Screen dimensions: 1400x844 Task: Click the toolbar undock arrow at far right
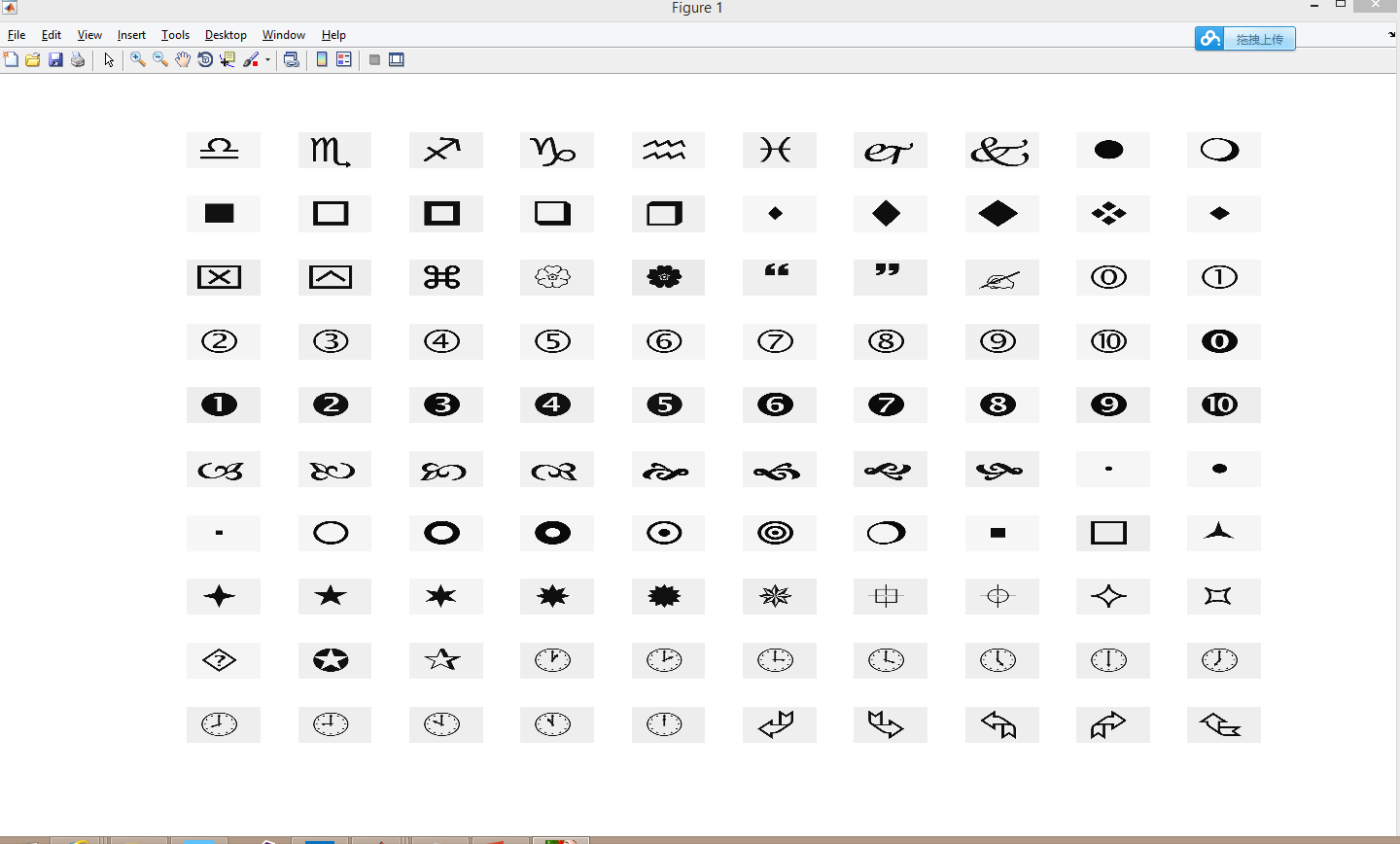tap(1392, 35)
